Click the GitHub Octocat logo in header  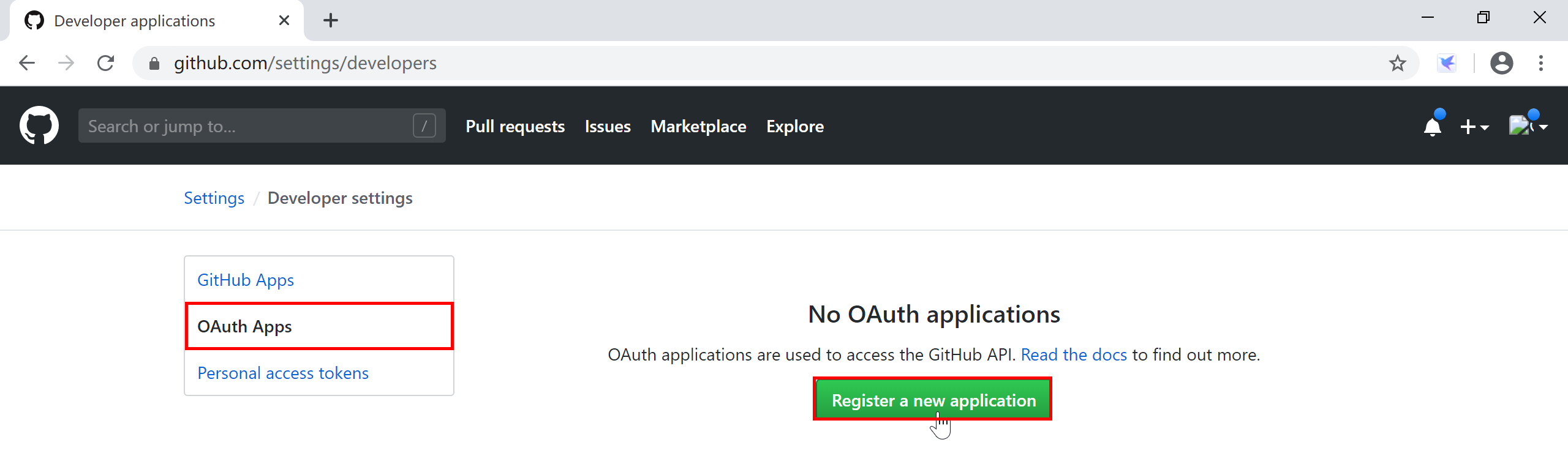[x=39, y=125]
